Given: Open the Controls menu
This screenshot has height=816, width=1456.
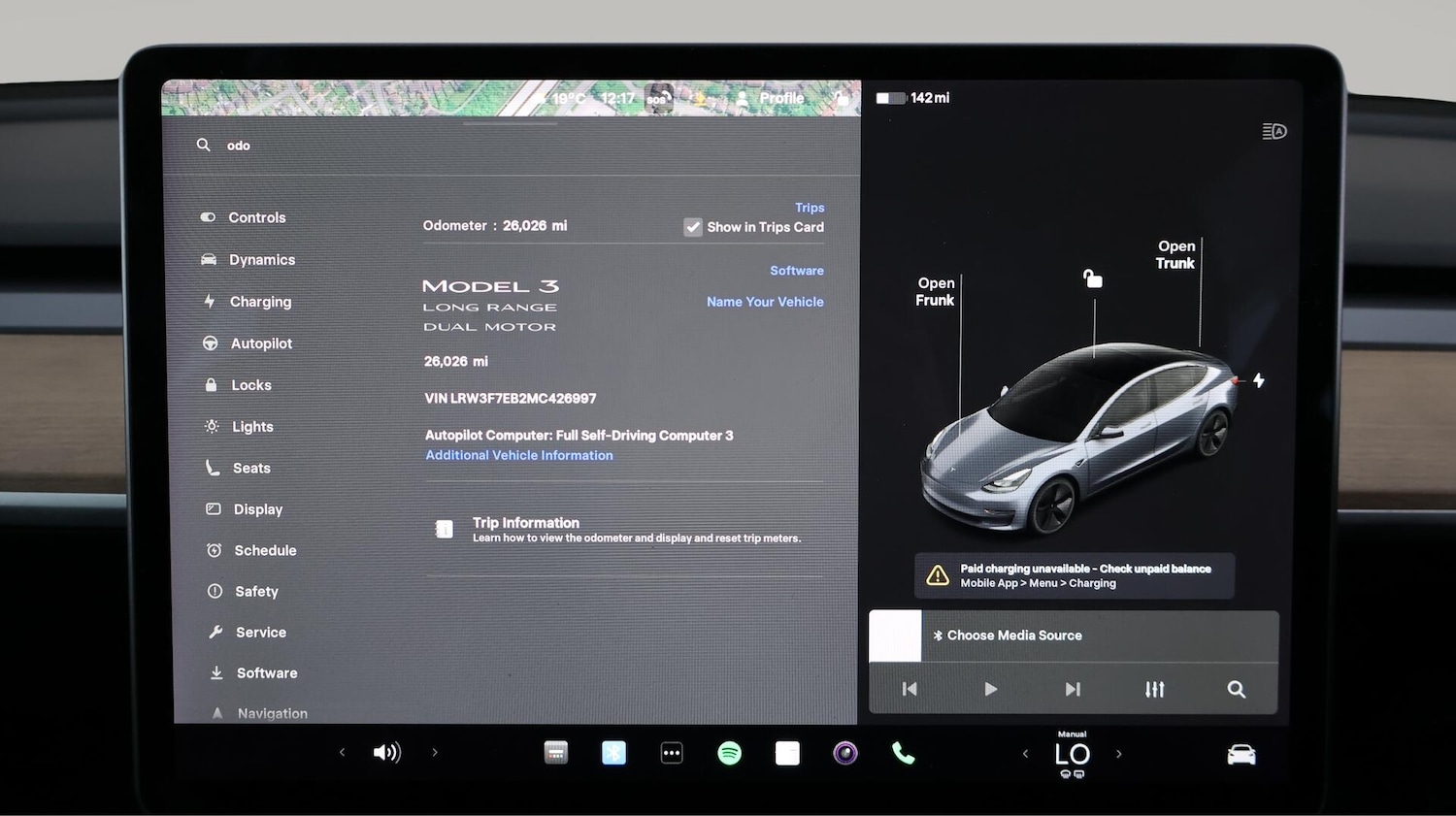Looking at the screenshot, I should point(244,217).
